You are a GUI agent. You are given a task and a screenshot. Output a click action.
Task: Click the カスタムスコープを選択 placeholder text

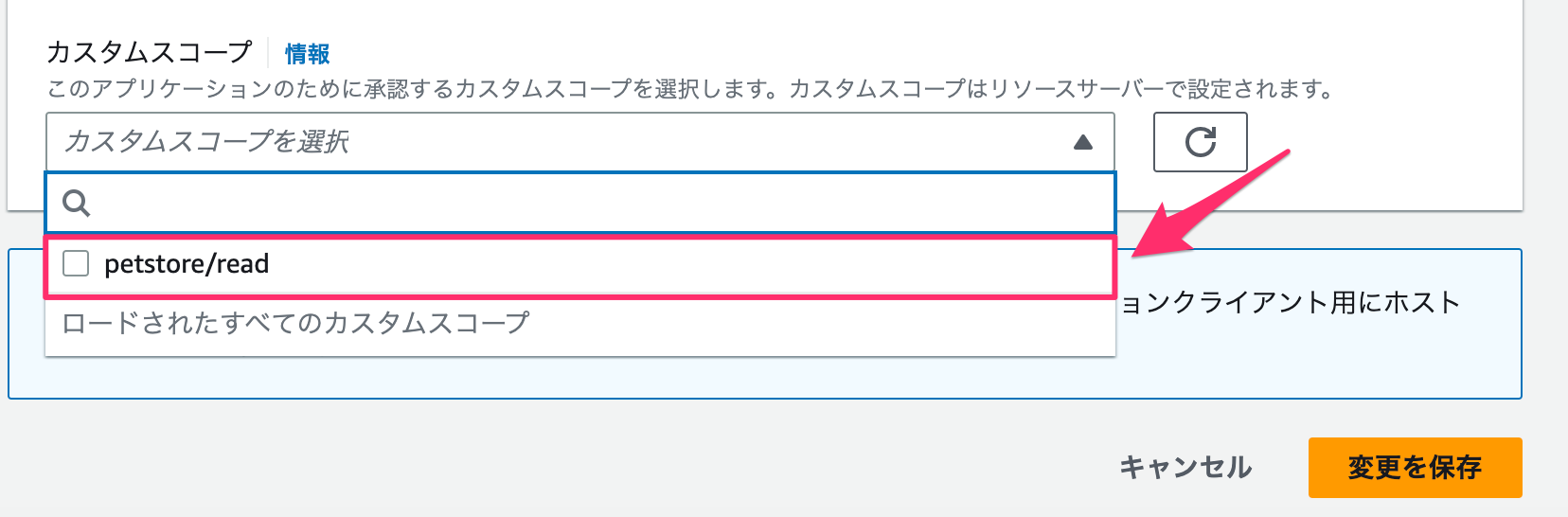click(206, 142)
